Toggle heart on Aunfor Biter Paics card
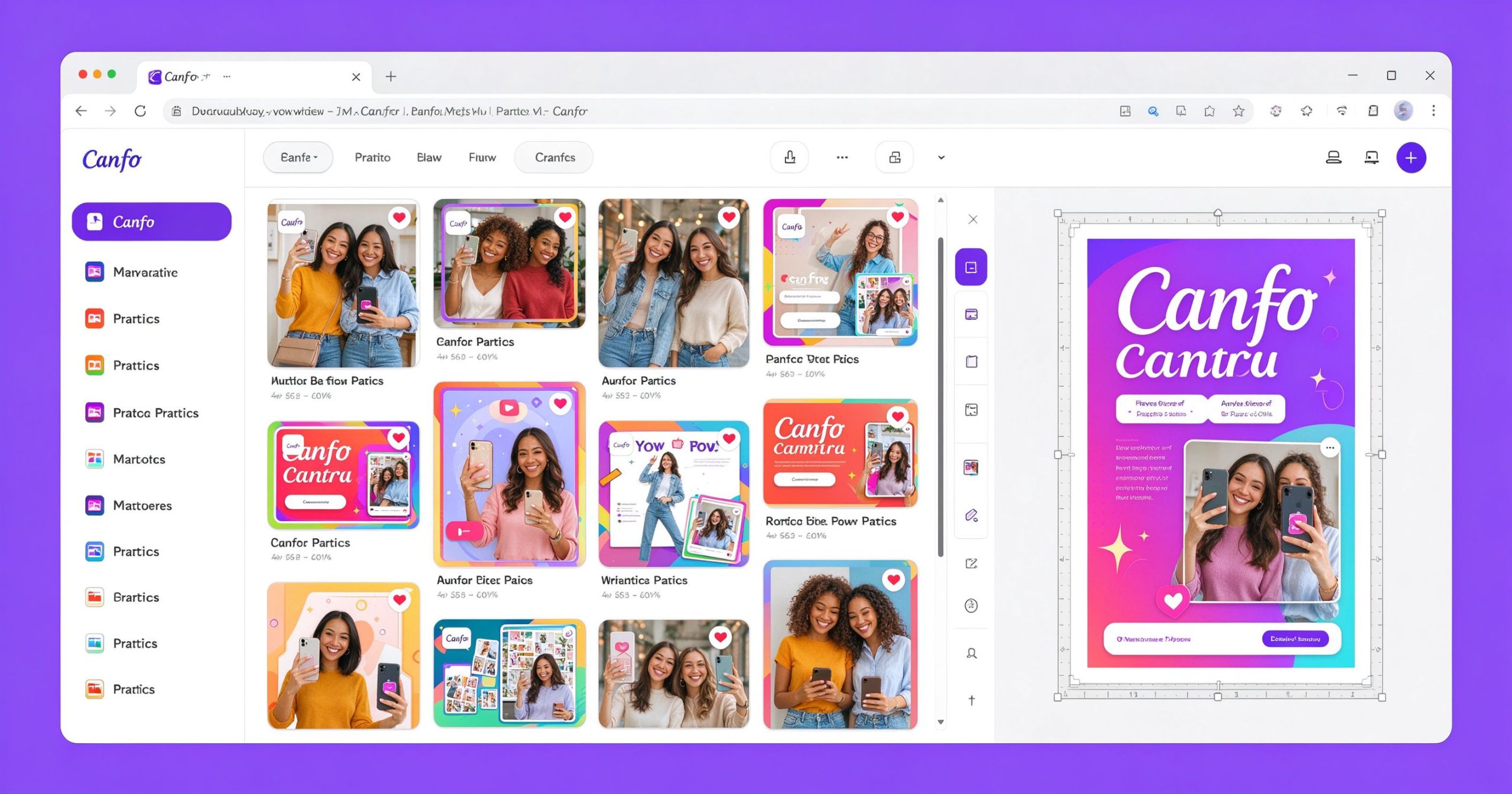The width and height of the screenshot is (1512, 794). 561,403
